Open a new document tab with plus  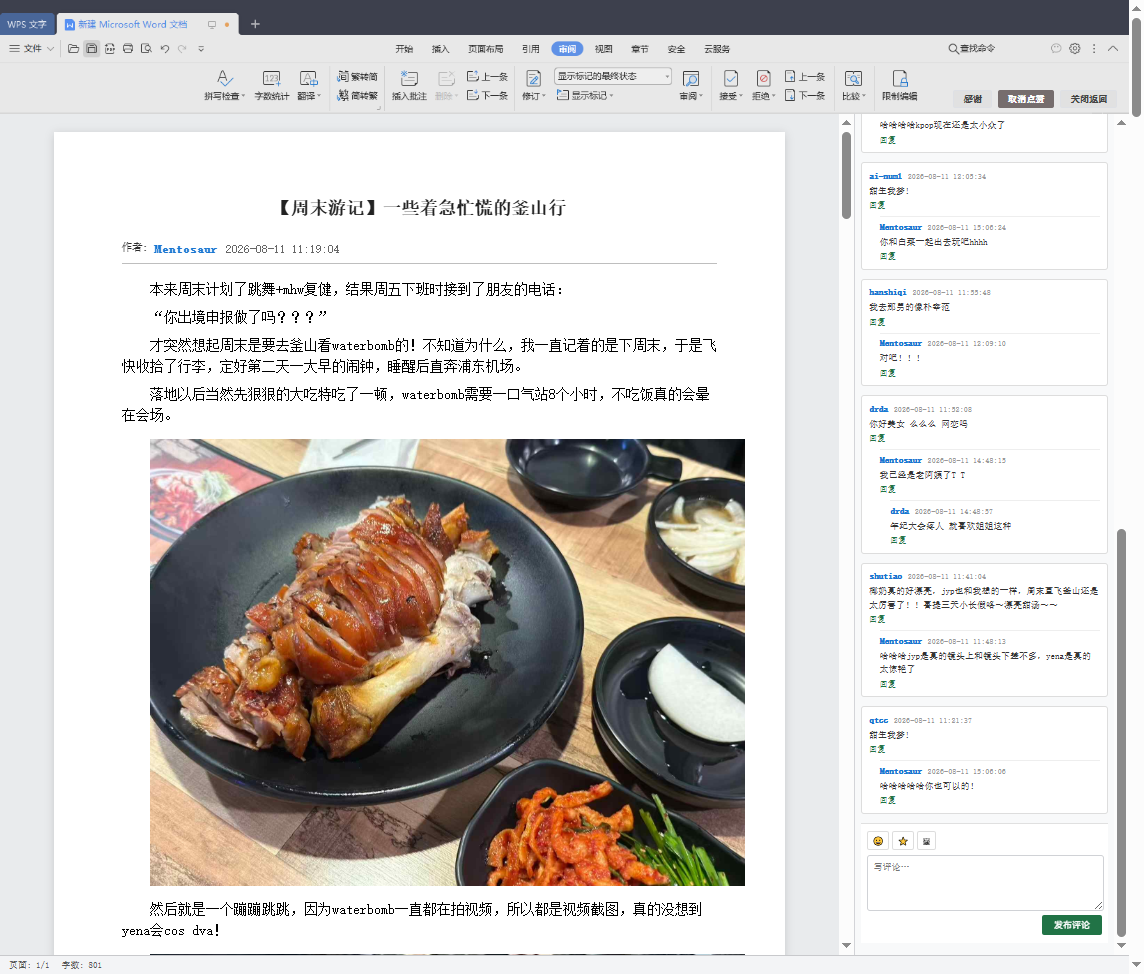click(255, 24)
